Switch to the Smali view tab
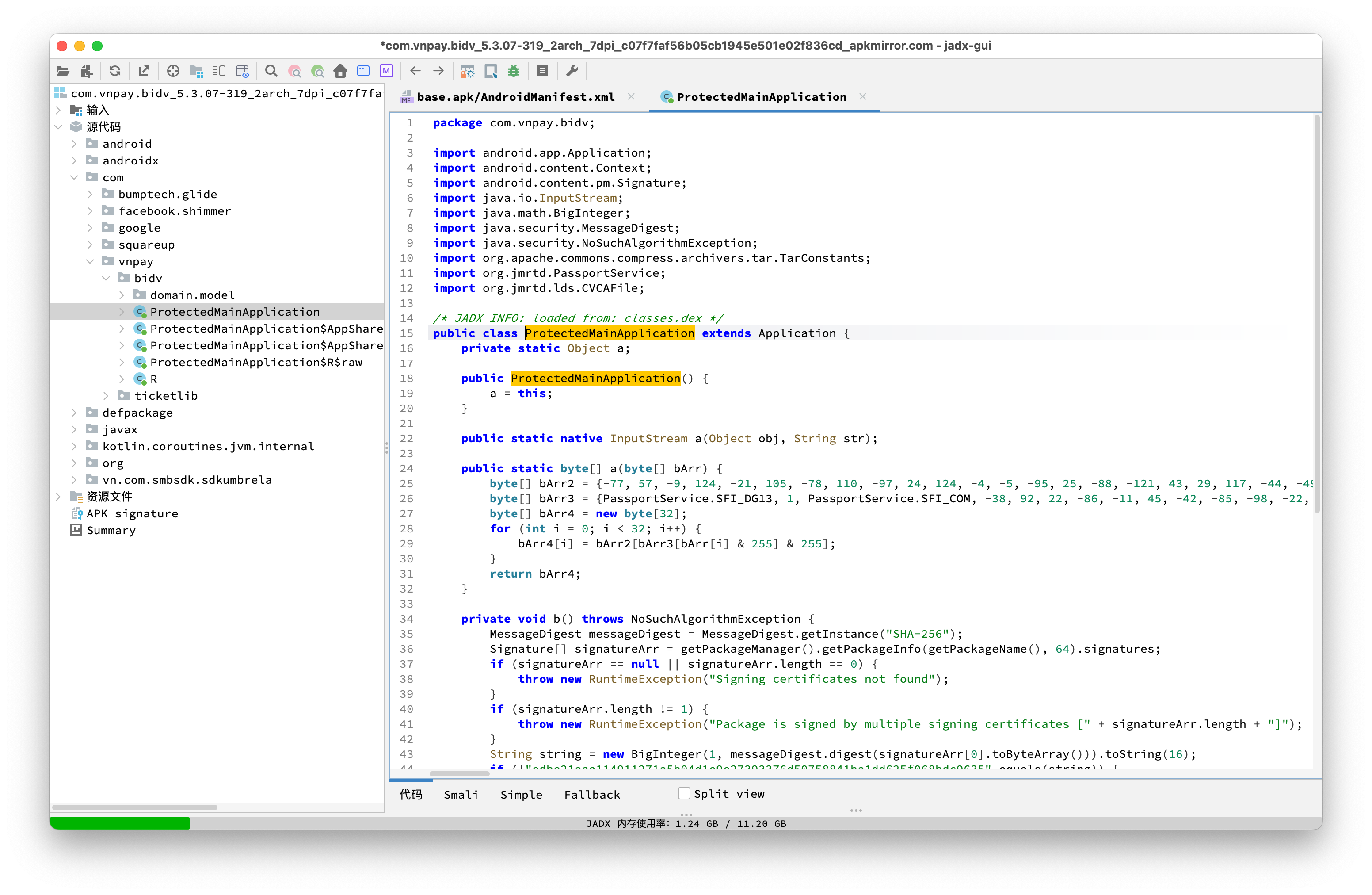Viewport: 1372px width, 895px height. click(x=461, y=795)
